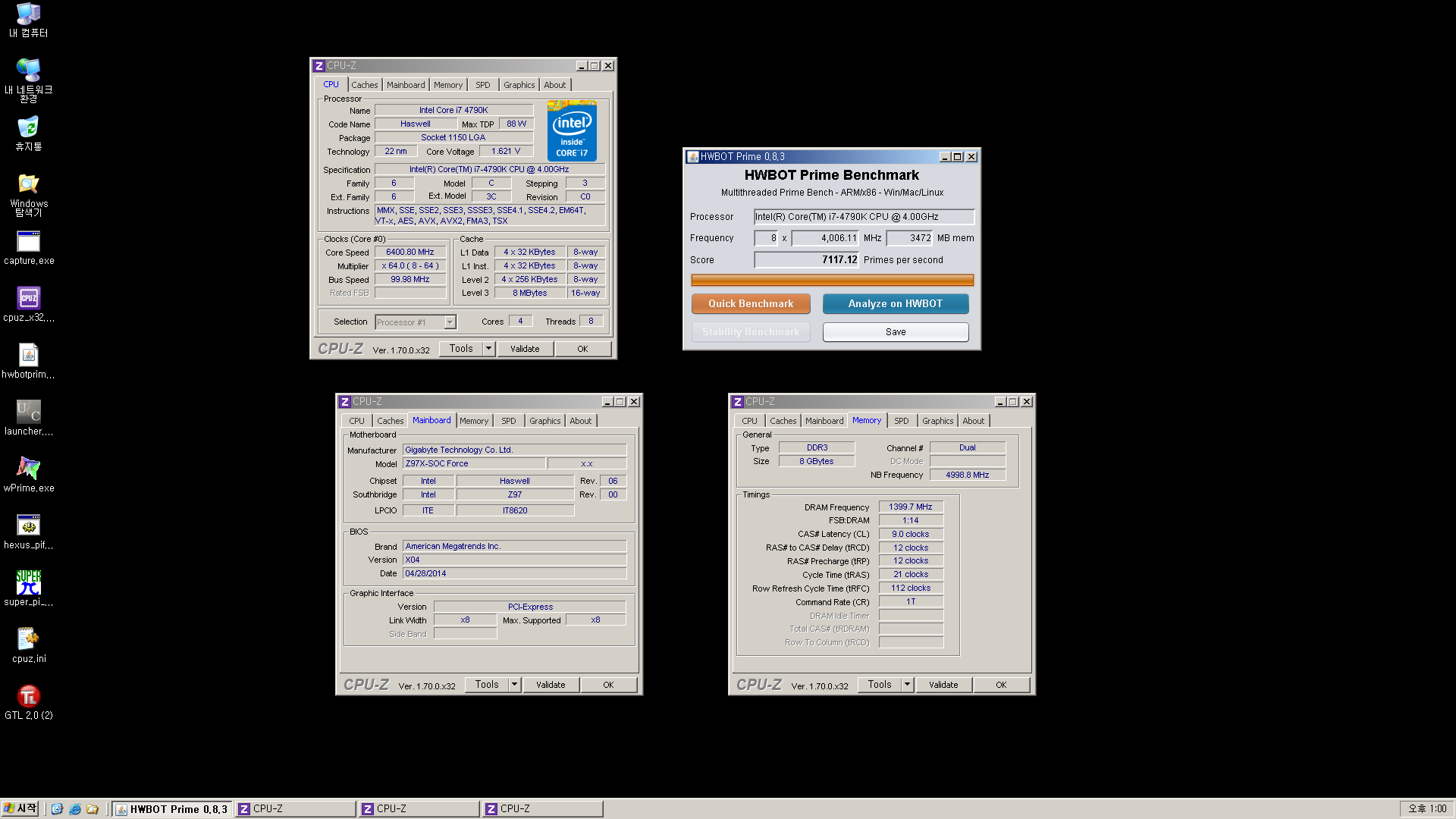Click Tools button in the CPU window
Image resolution: width=1456 pixels, height=819 pixels.
pyautogui.click(x=461, y=349)
